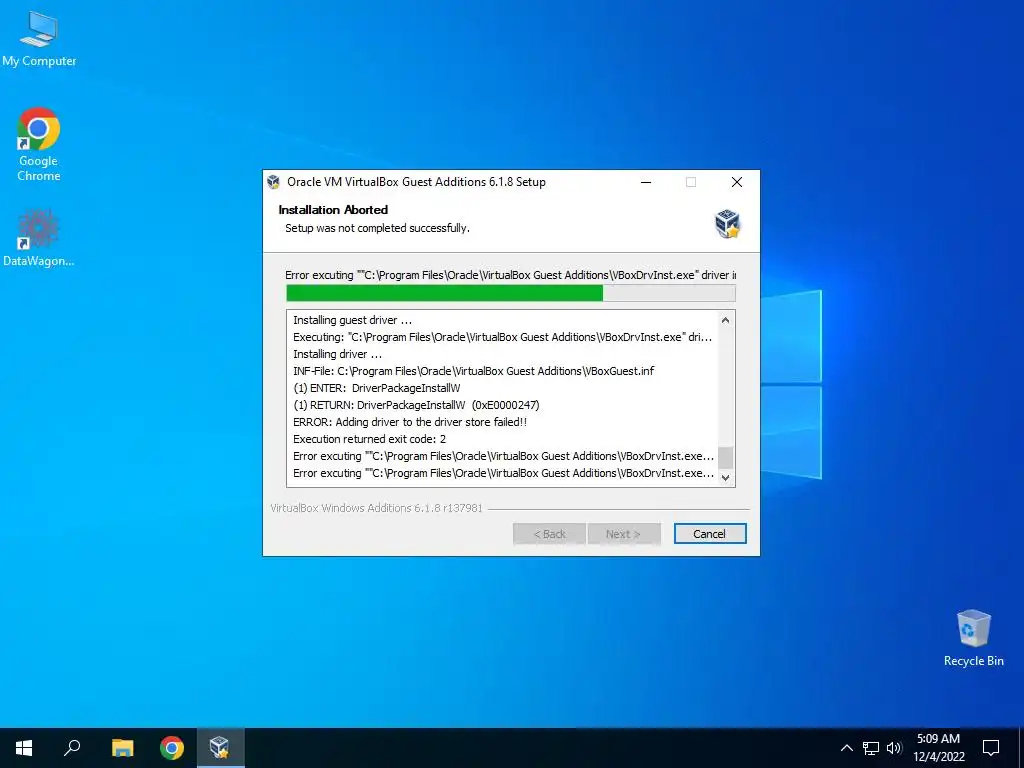Viewport: 1024px width, 768px height.
Task: Click the VirtualBox logo in setup header
Action: click(727, 223)
